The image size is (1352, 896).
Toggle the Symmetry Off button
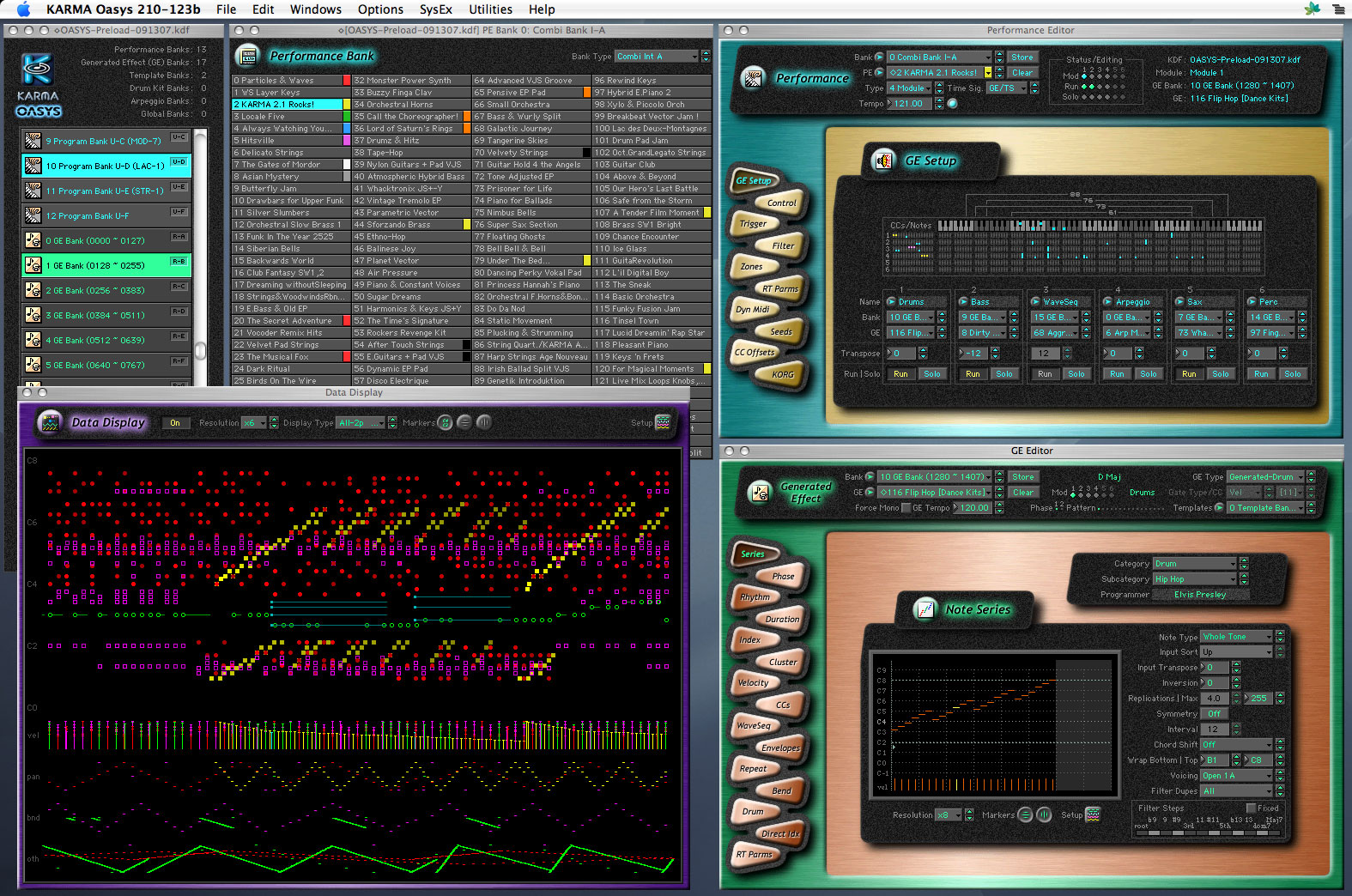tap(1214, 713)
